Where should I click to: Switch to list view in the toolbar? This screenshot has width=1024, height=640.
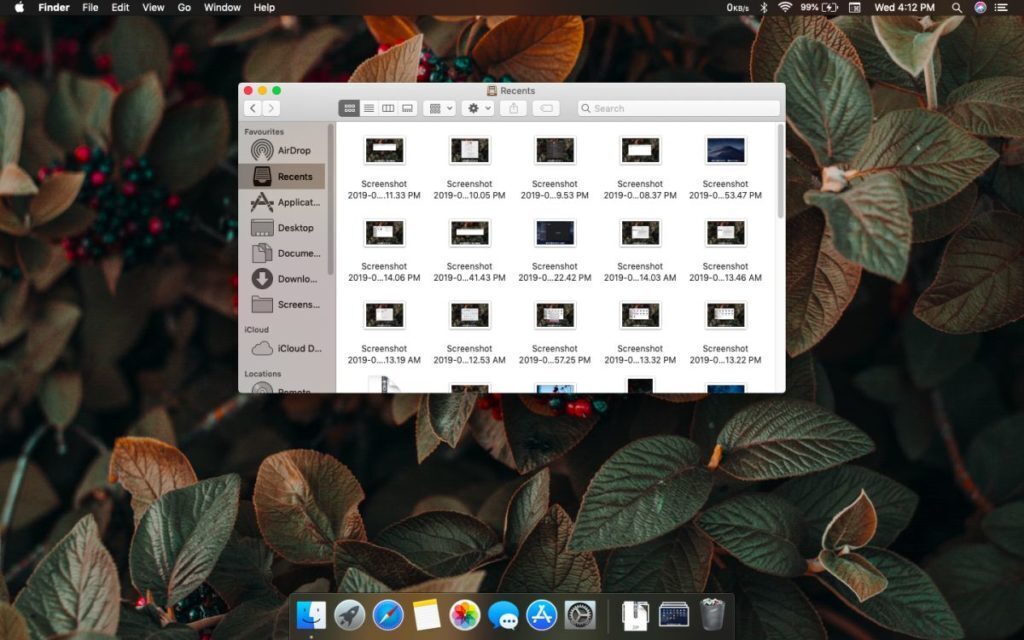pos(367,108)
